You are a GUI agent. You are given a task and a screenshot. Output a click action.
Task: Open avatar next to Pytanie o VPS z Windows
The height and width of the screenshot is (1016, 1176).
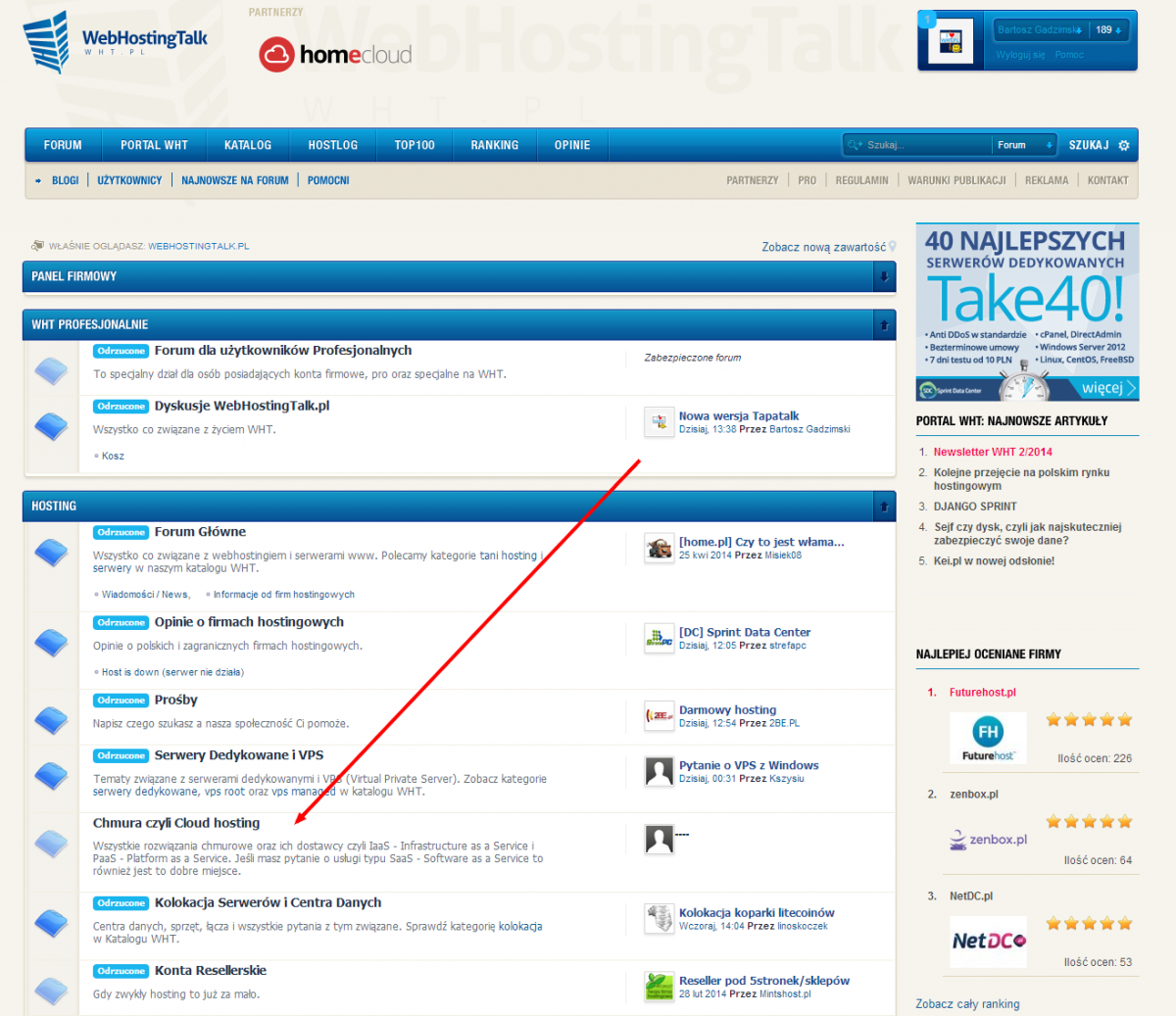659,771
